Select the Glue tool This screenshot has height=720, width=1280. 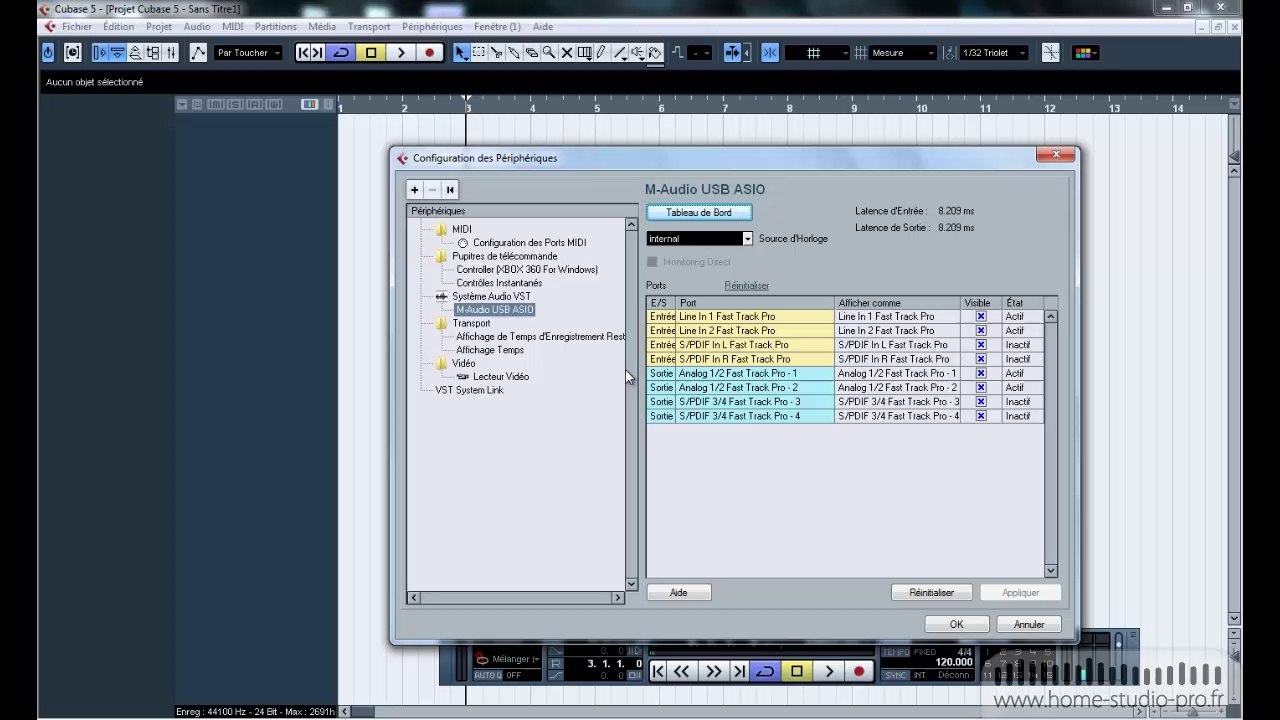(514, 53)
